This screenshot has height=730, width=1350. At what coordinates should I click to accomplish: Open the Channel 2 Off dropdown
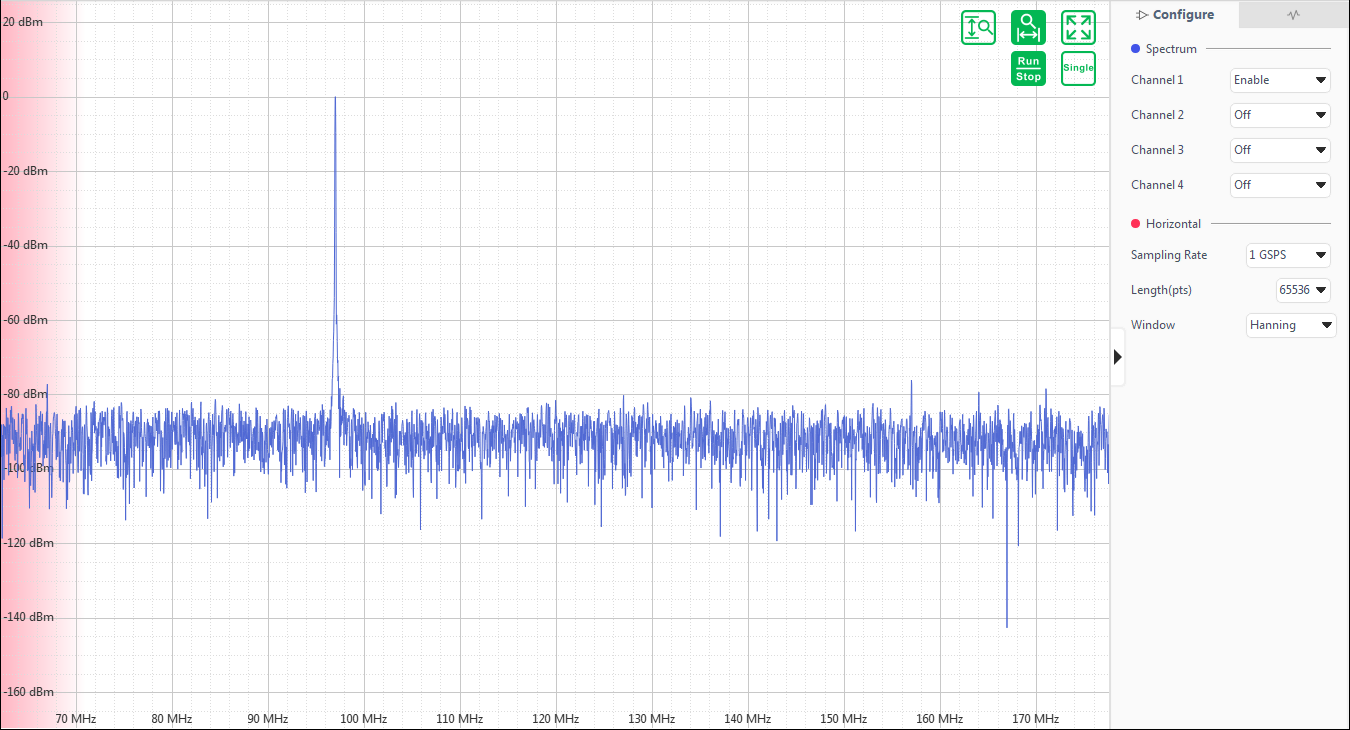coord(1279,115)
